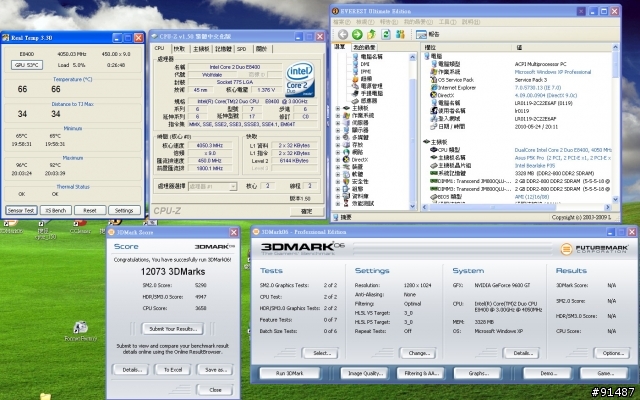Image resolution: width=640 pixels, height=400 pixels.
Task: Click EVEREST Up-level arrow icon
Action: point(371,34)
